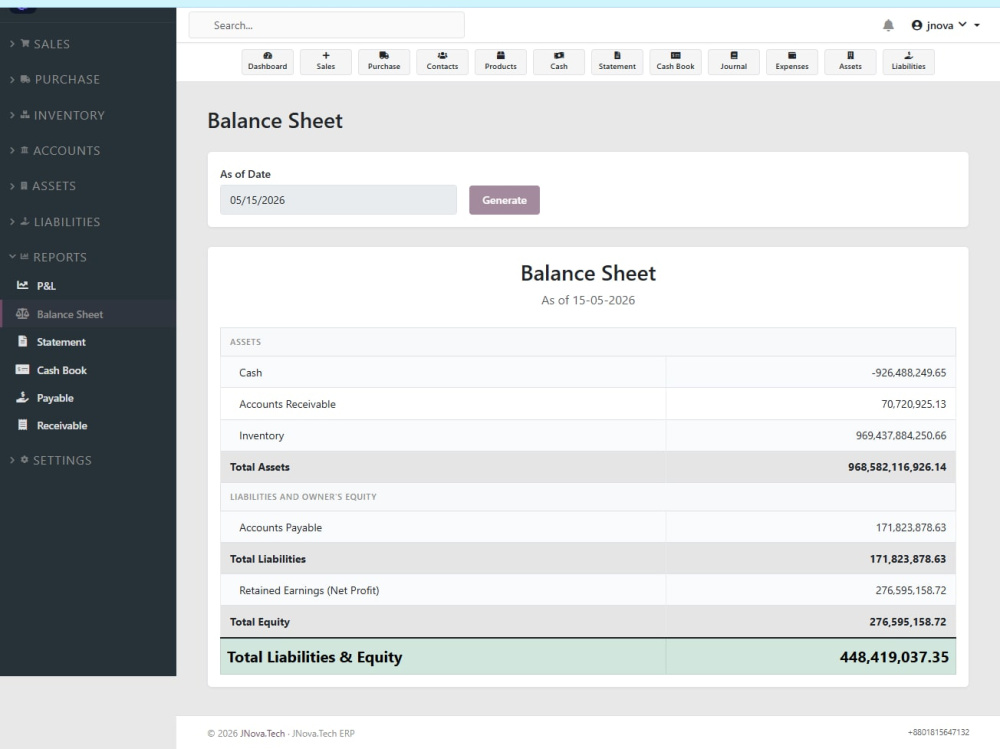
Task: Click the Statement document icon in sidebar
Action: [22, 341]
